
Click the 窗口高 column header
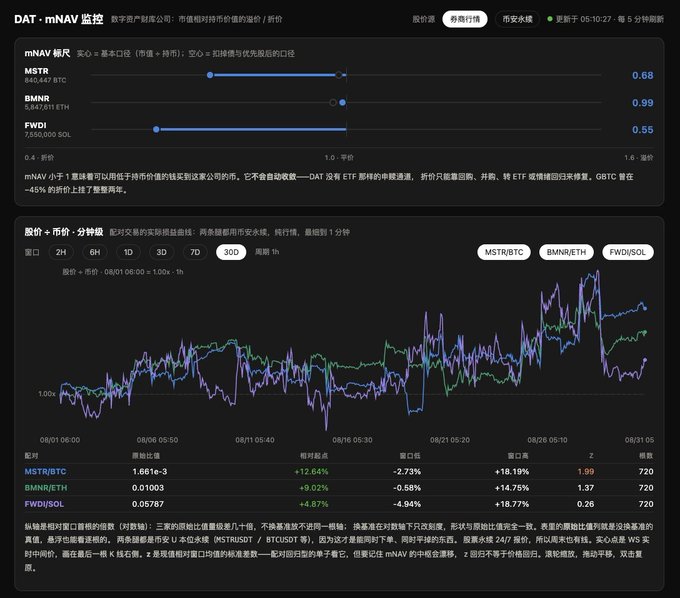coord(518,455)
